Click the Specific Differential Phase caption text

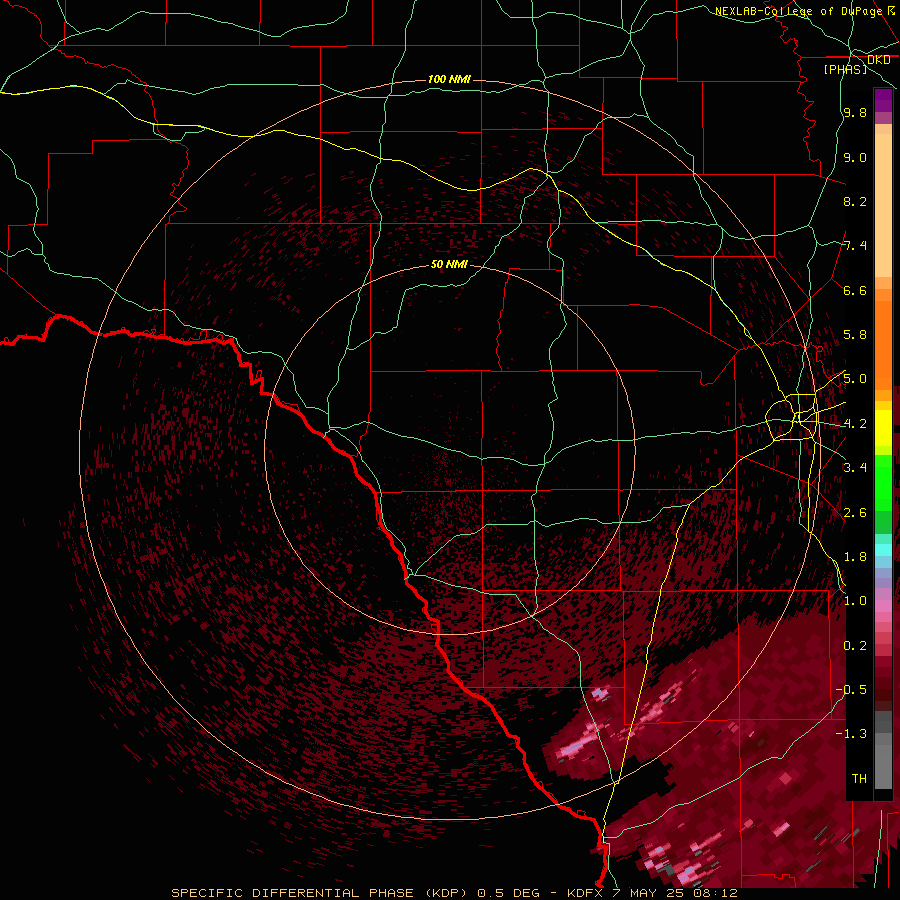click(x=453, y=893)
